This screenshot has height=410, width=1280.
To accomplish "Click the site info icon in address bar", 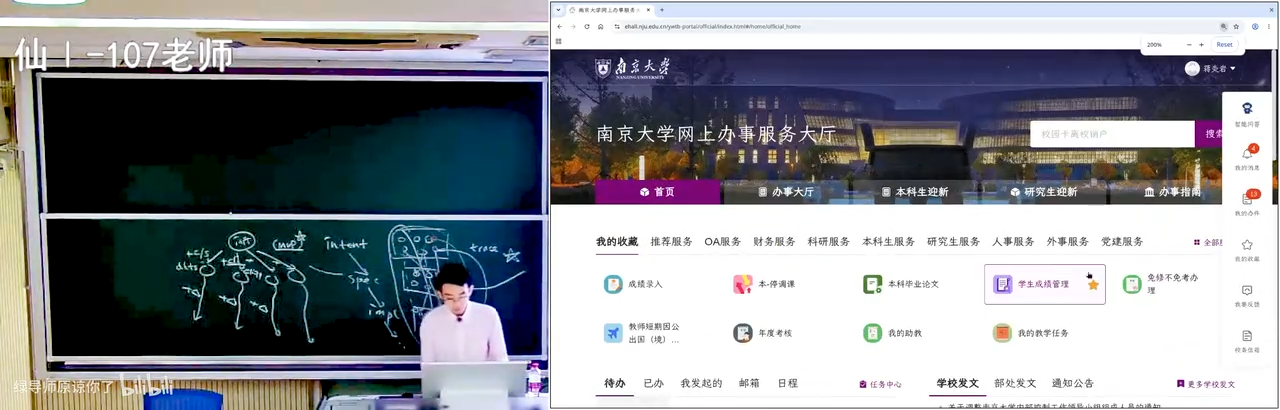I will click(x=618, y=27).
